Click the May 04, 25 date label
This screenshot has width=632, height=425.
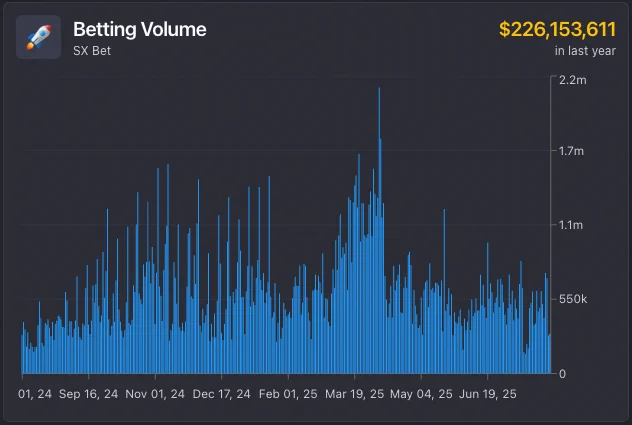click(x=421, y=394)
